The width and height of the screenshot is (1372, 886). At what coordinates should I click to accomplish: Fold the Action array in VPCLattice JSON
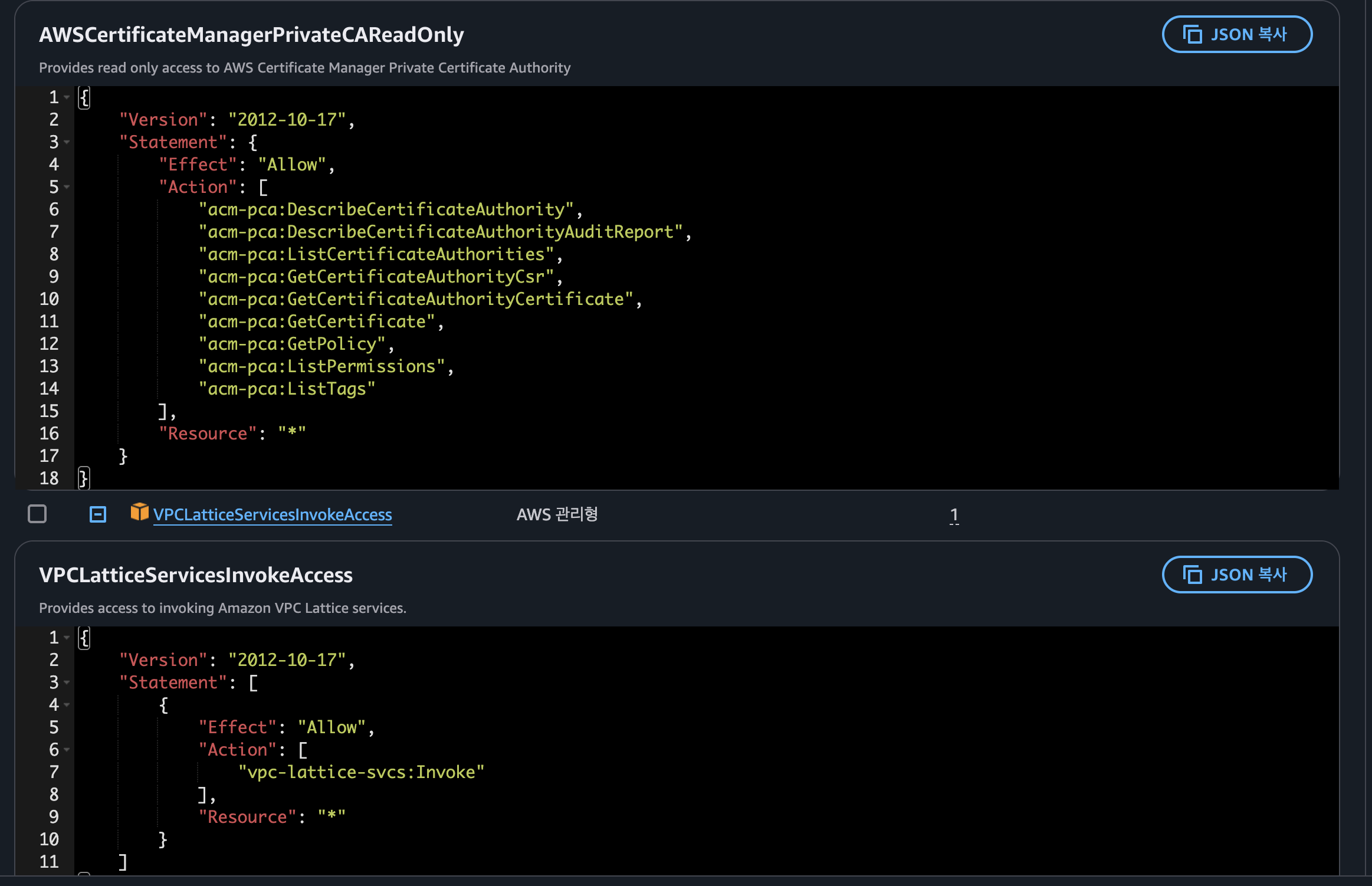(x=67, y=750)
